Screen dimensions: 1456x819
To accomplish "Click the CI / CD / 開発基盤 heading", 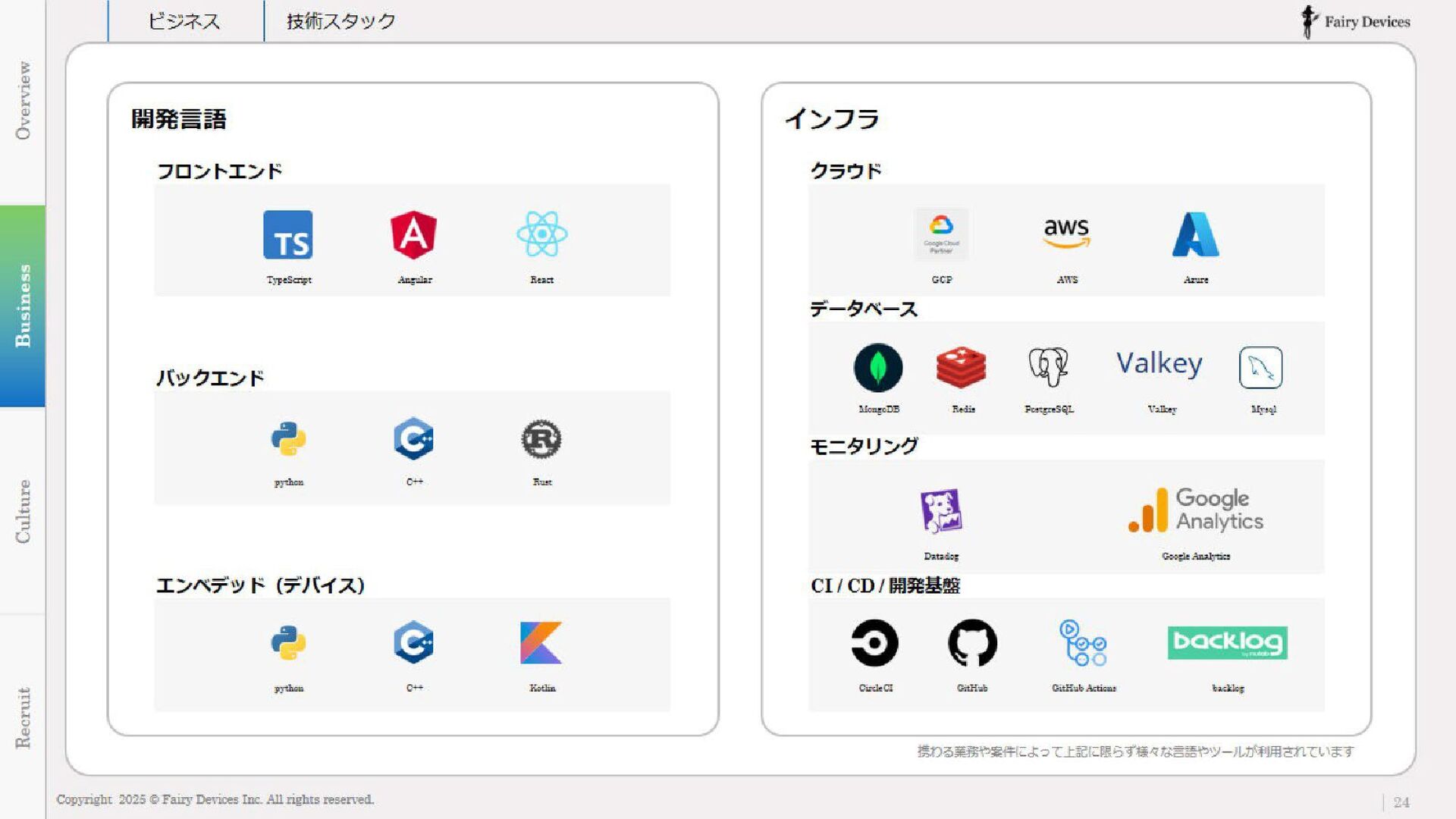I will pos(885,585).
